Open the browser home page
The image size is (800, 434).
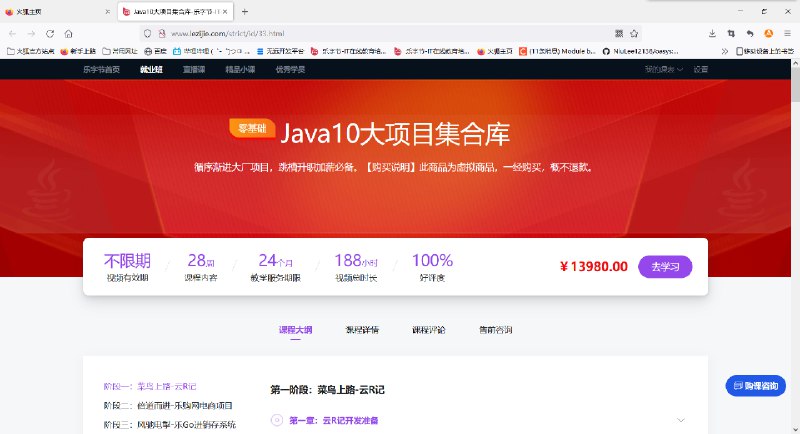[x=68, y=34]
